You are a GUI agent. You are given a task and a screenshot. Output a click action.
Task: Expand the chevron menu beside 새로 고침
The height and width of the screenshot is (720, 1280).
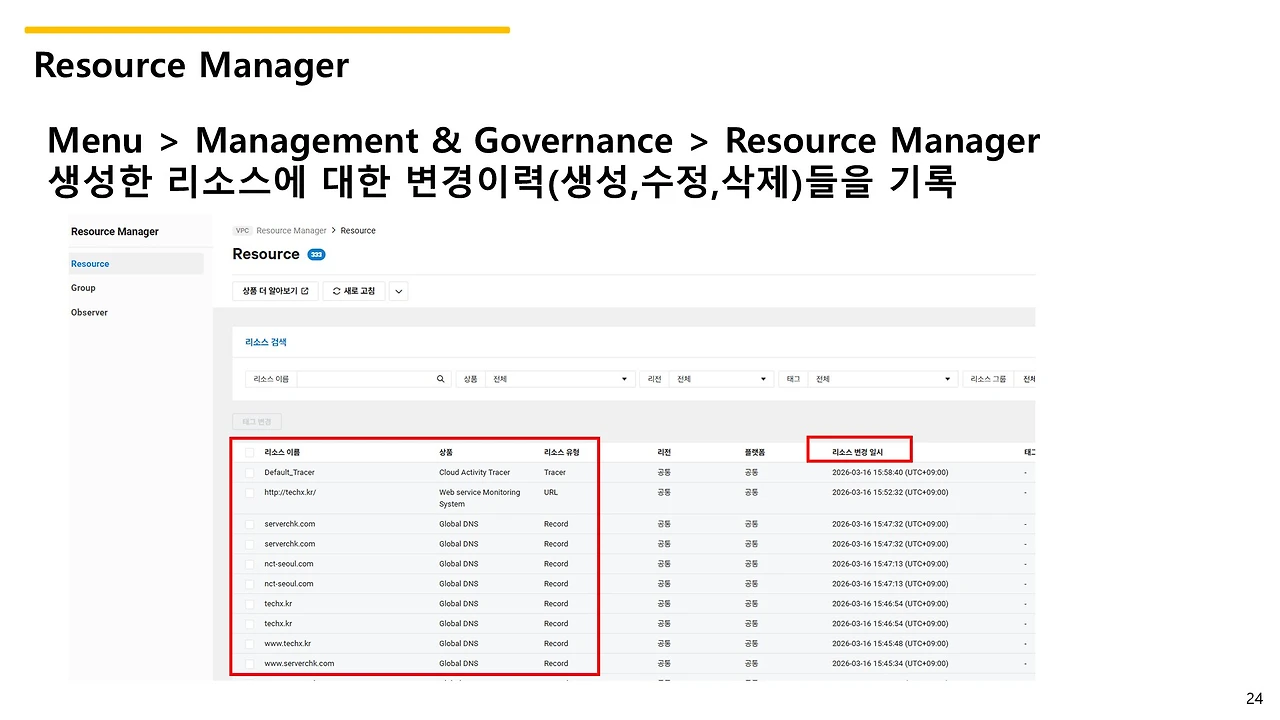[x=398, y=291]
